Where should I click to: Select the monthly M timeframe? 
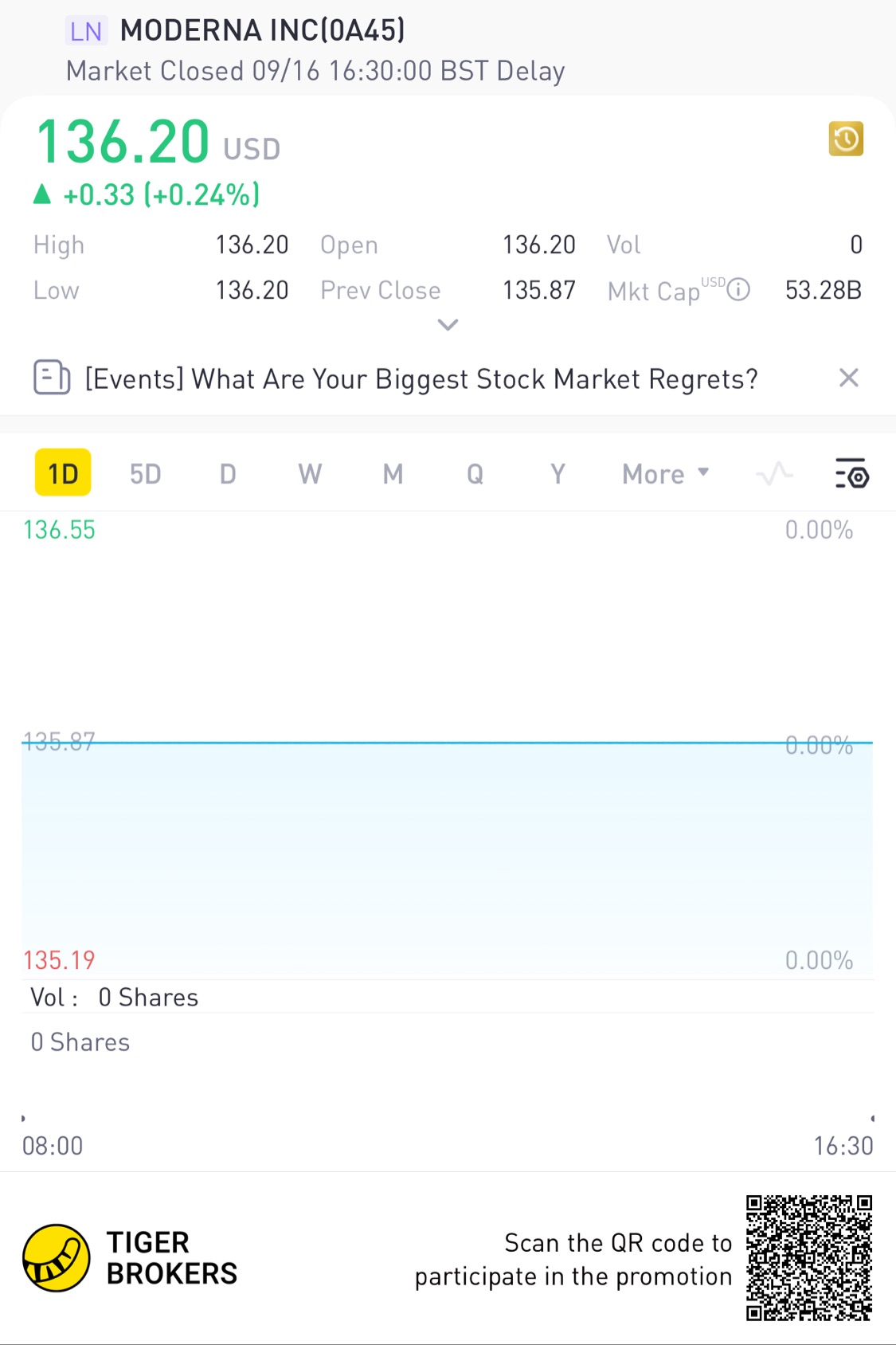click(x=393, y=474)
